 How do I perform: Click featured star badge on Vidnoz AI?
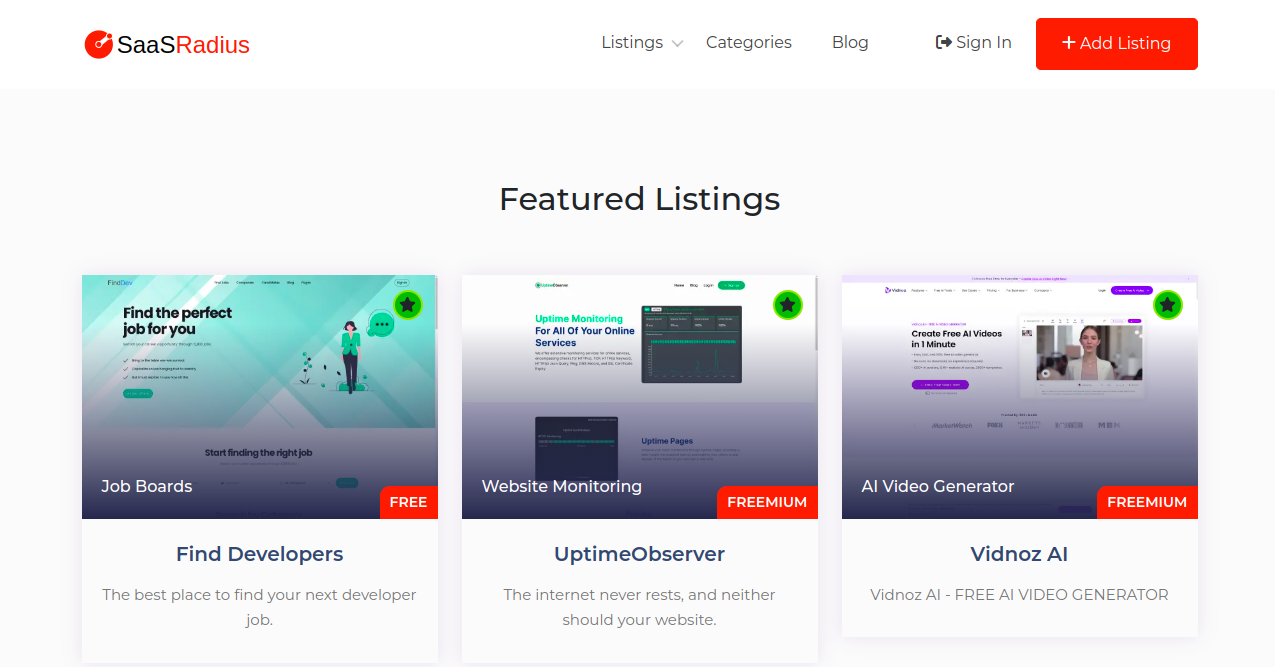pyautogui.click(x=1168, y=305)
